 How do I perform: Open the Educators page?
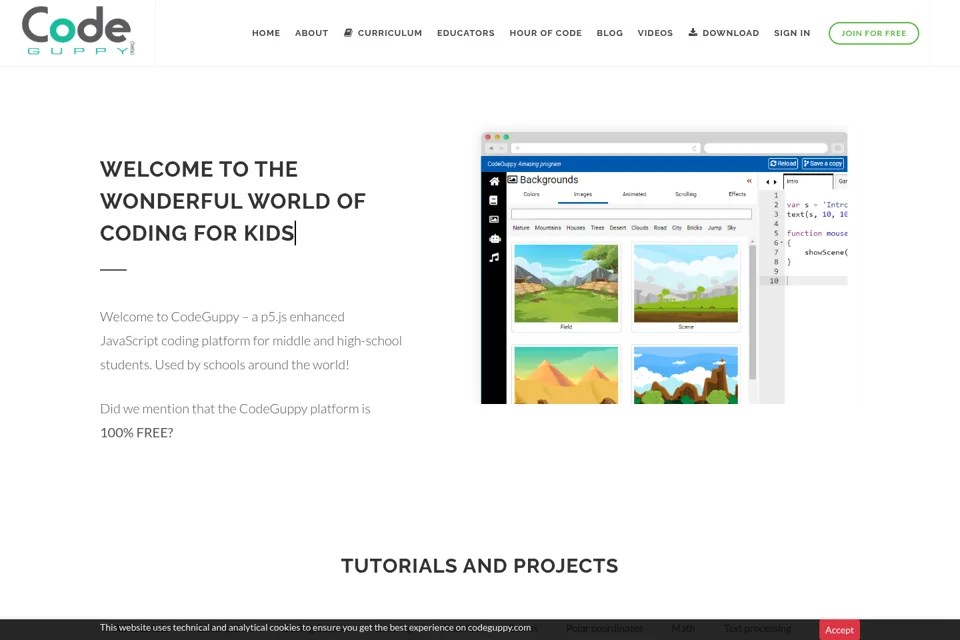[x=465, y=33]
